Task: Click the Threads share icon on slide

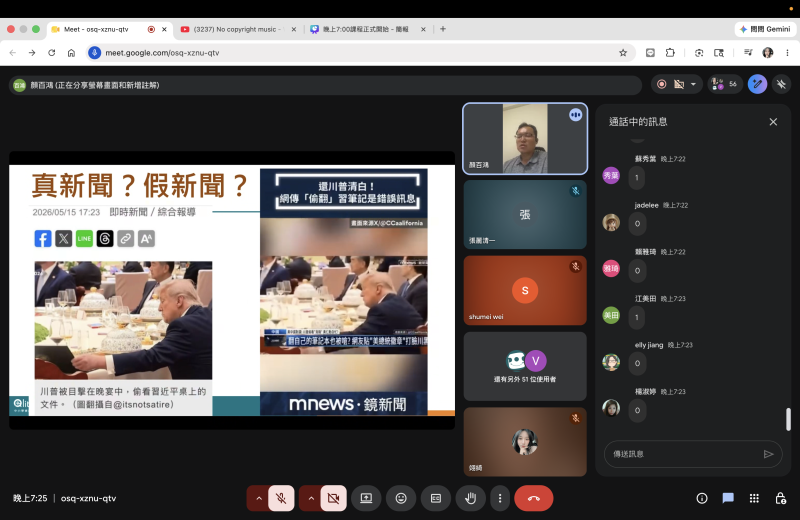Action: [105, 238]
